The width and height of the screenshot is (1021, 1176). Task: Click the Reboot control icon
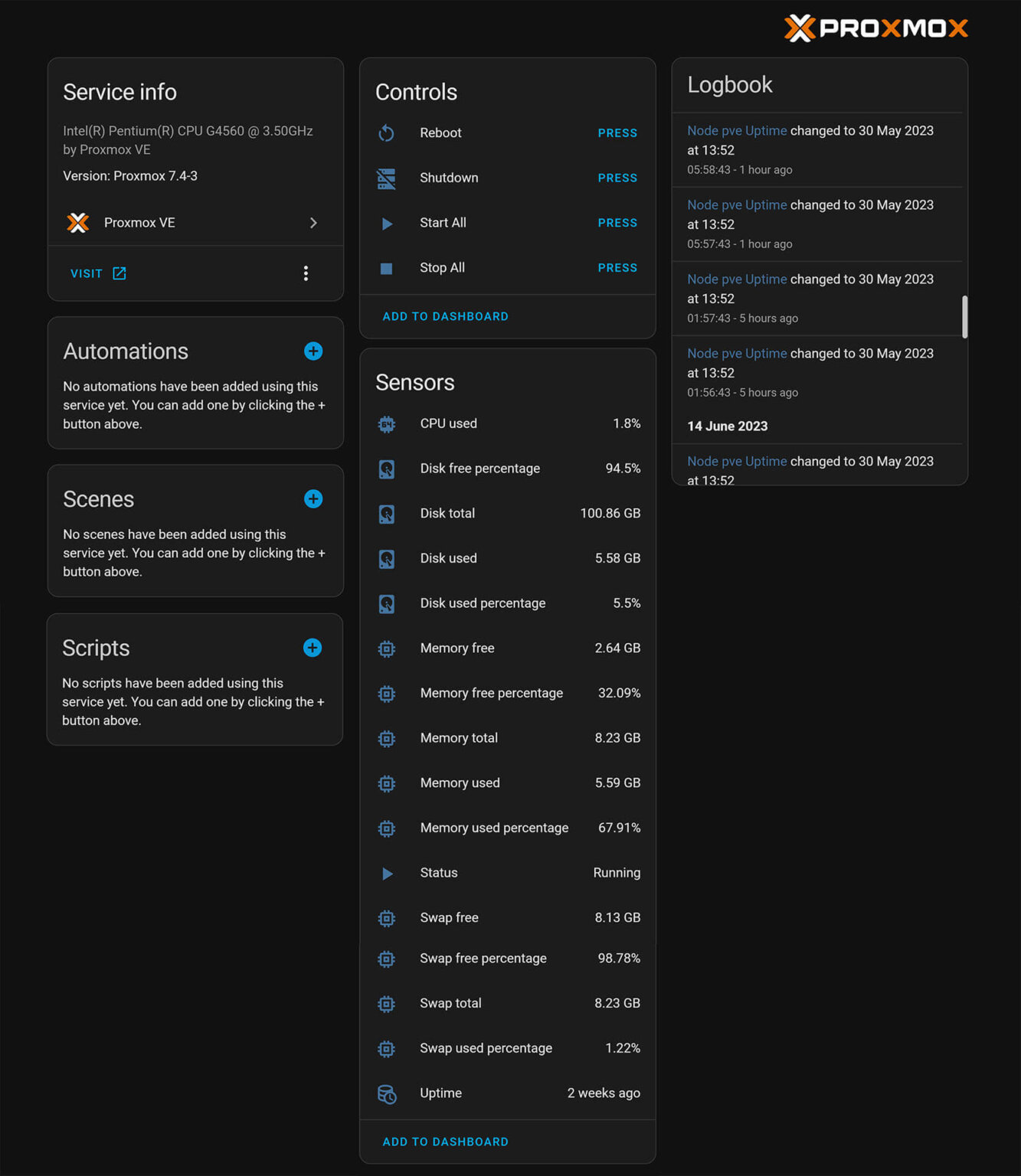[x=387, y=133]
